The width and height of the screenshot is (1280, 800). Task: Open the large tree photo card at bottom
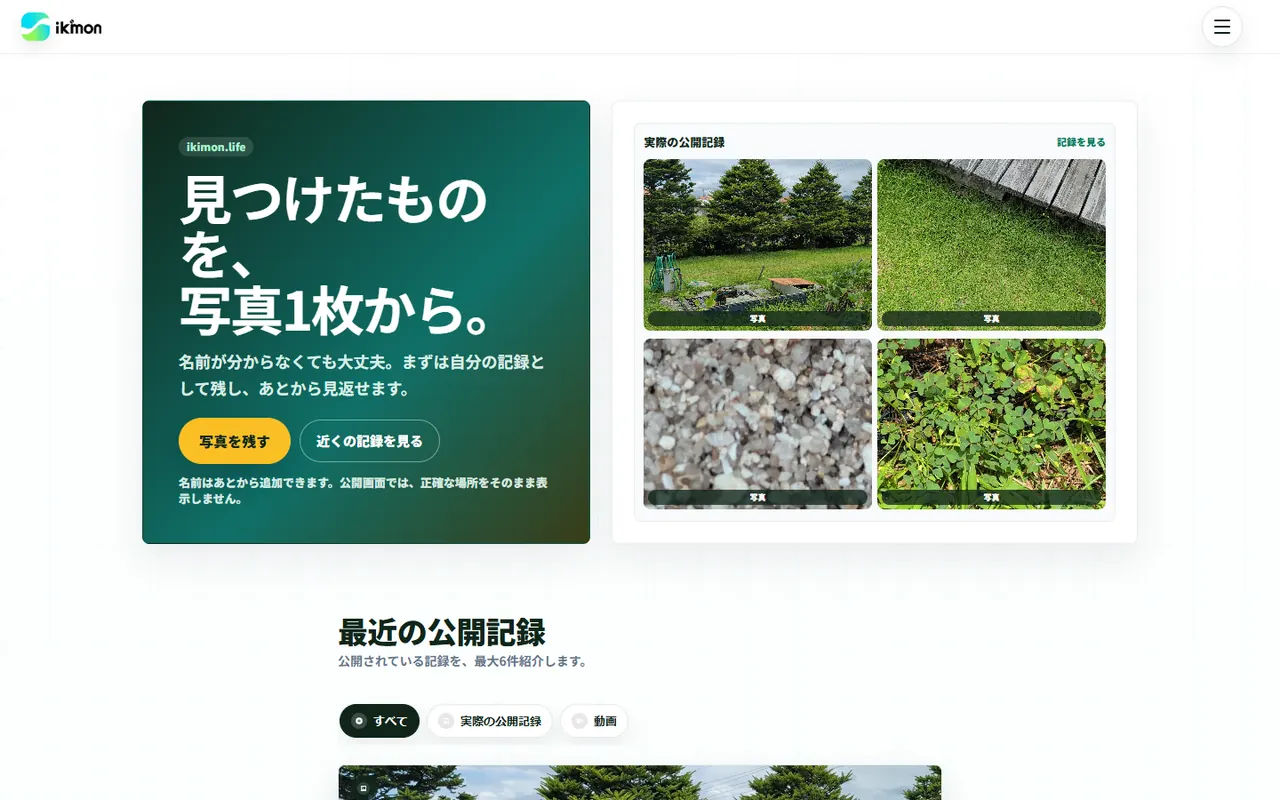(640, 783)
